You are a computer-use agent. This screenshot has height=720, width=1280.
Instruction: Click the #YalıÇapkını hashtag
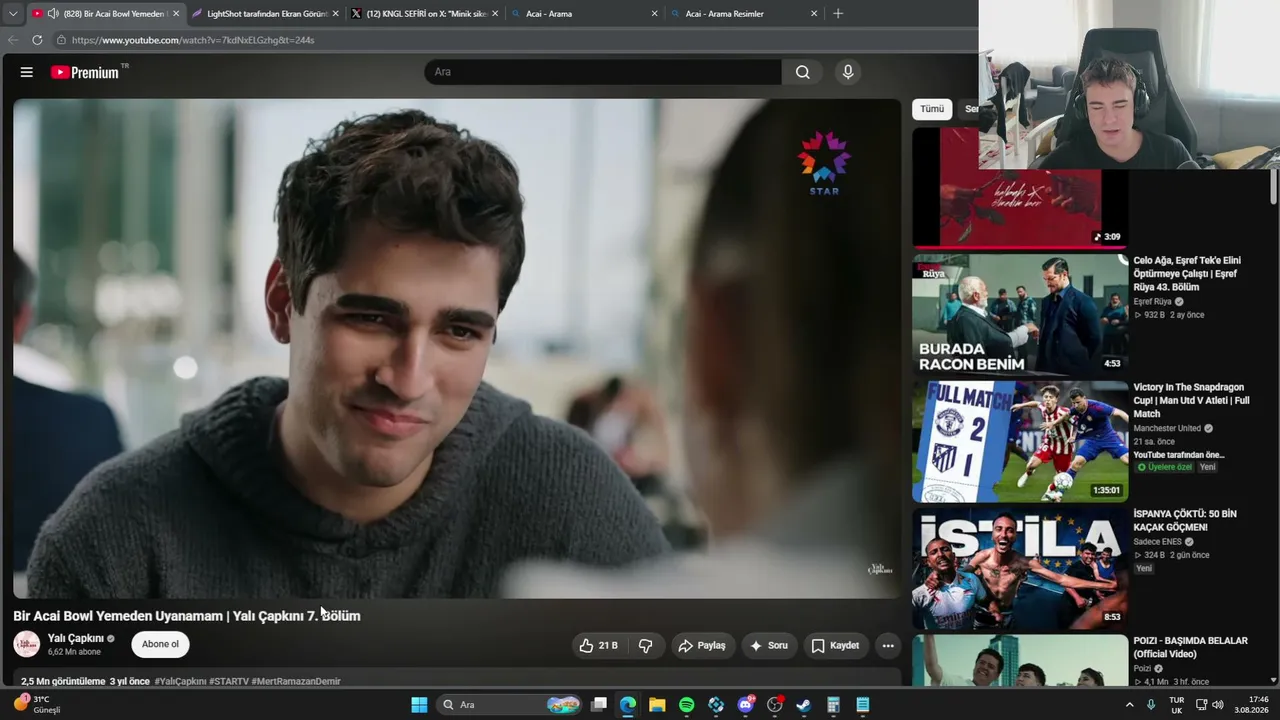click(180, 681)
